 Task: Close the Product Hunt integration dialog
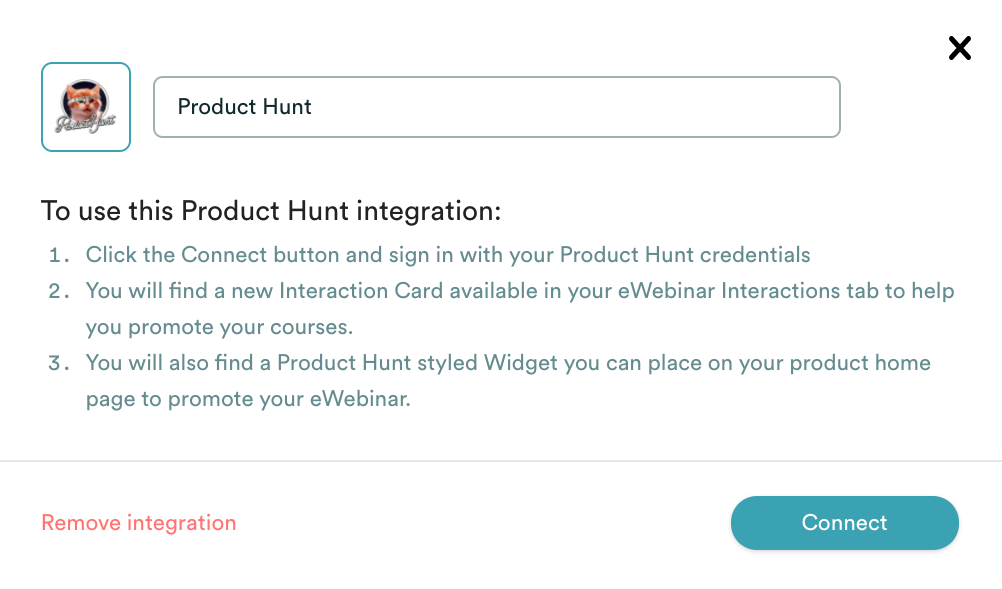[959, 48]
